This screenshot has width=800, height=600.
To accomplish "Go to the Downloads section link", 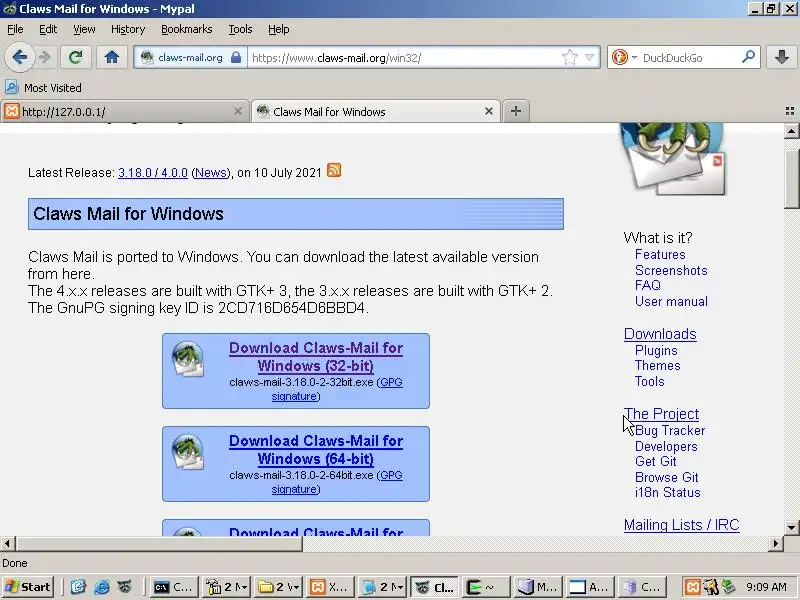I will [660, 334].
